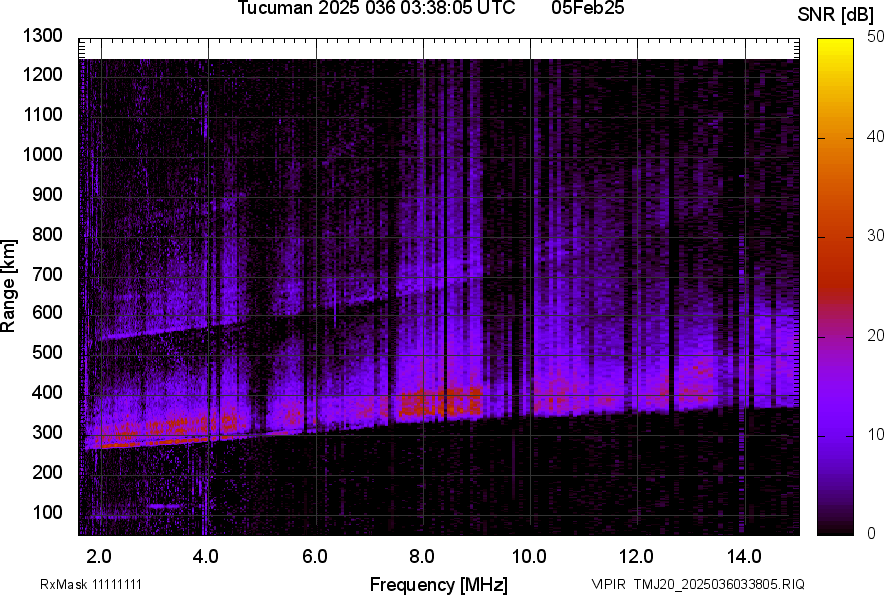Click the range tick label "1000"
The image size is (884, 595).
click(42, 154)
